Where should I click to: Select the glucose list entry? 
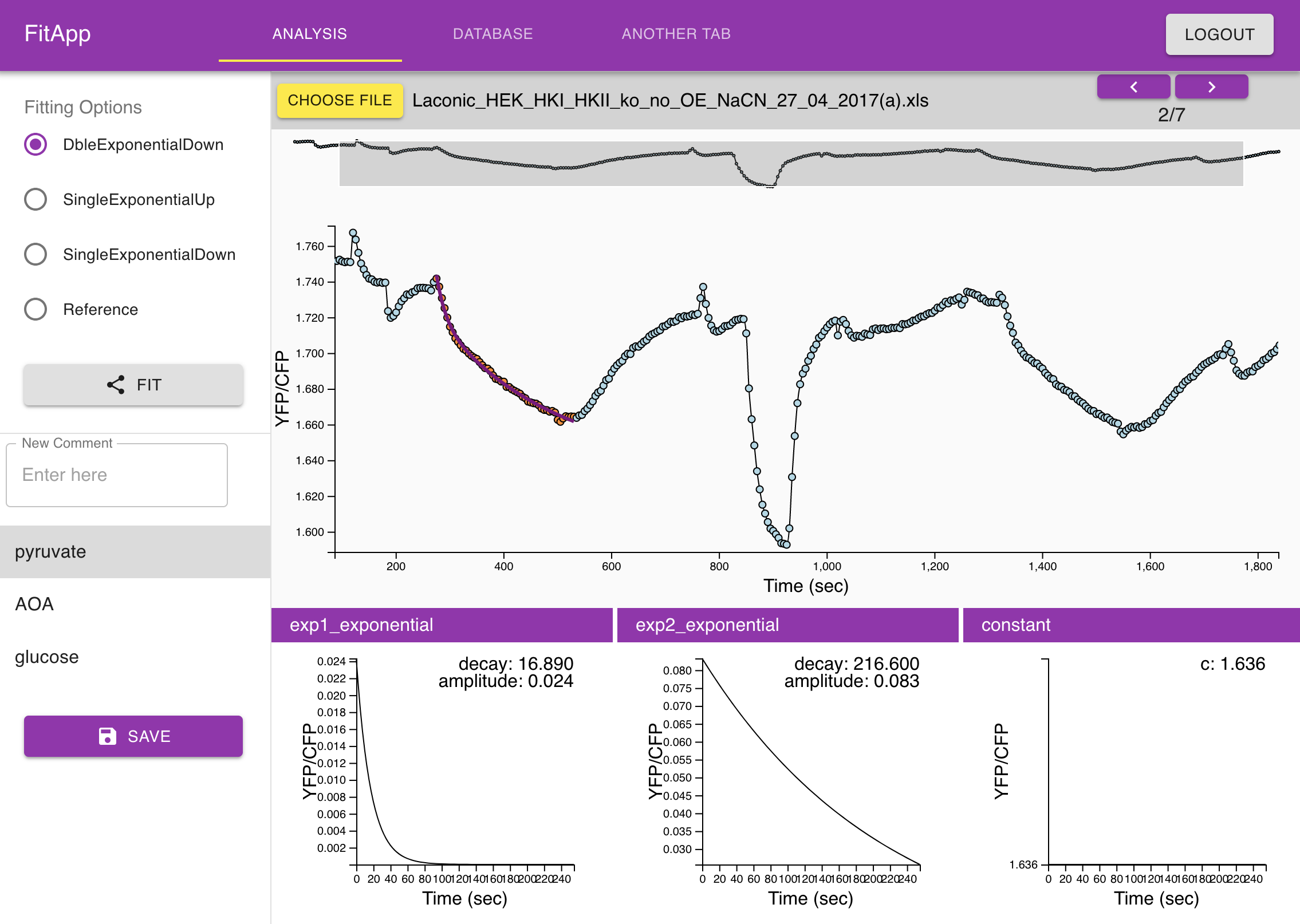coord(135,657)
